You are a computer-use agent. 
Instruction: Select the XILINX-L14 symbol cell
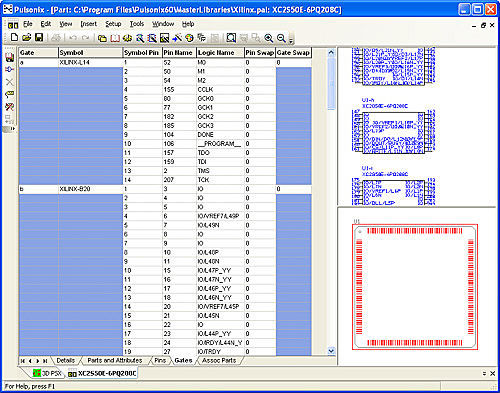click(90, 62)
